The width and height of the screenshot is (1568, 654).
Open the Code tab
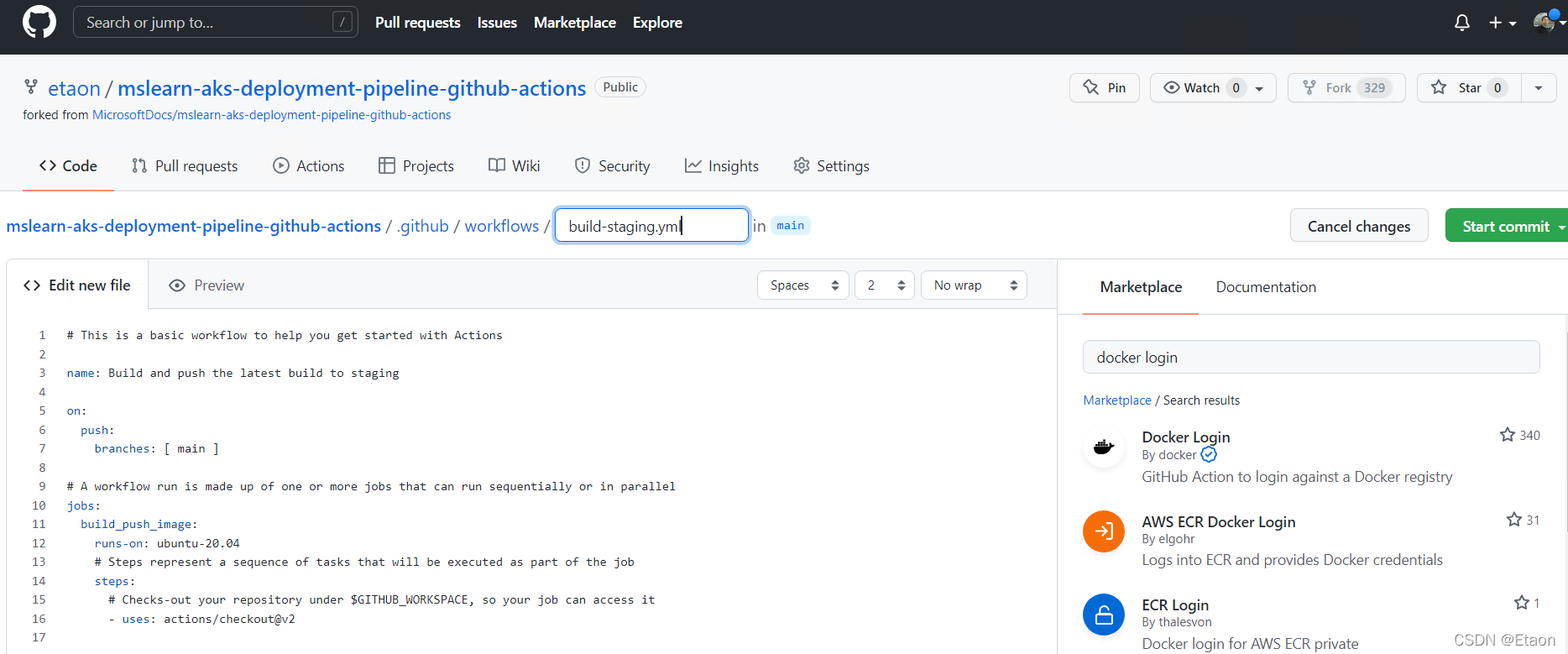coord(68,166)
